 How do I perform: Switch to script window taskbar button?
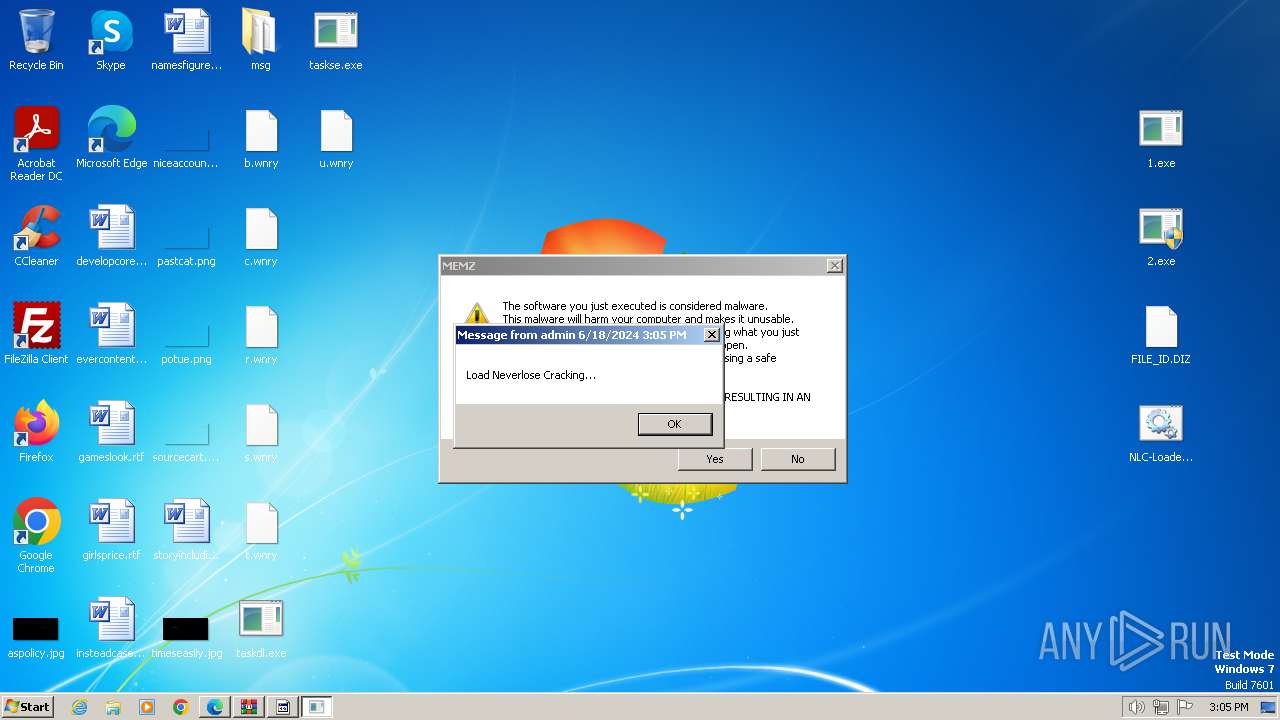point(283,707)
